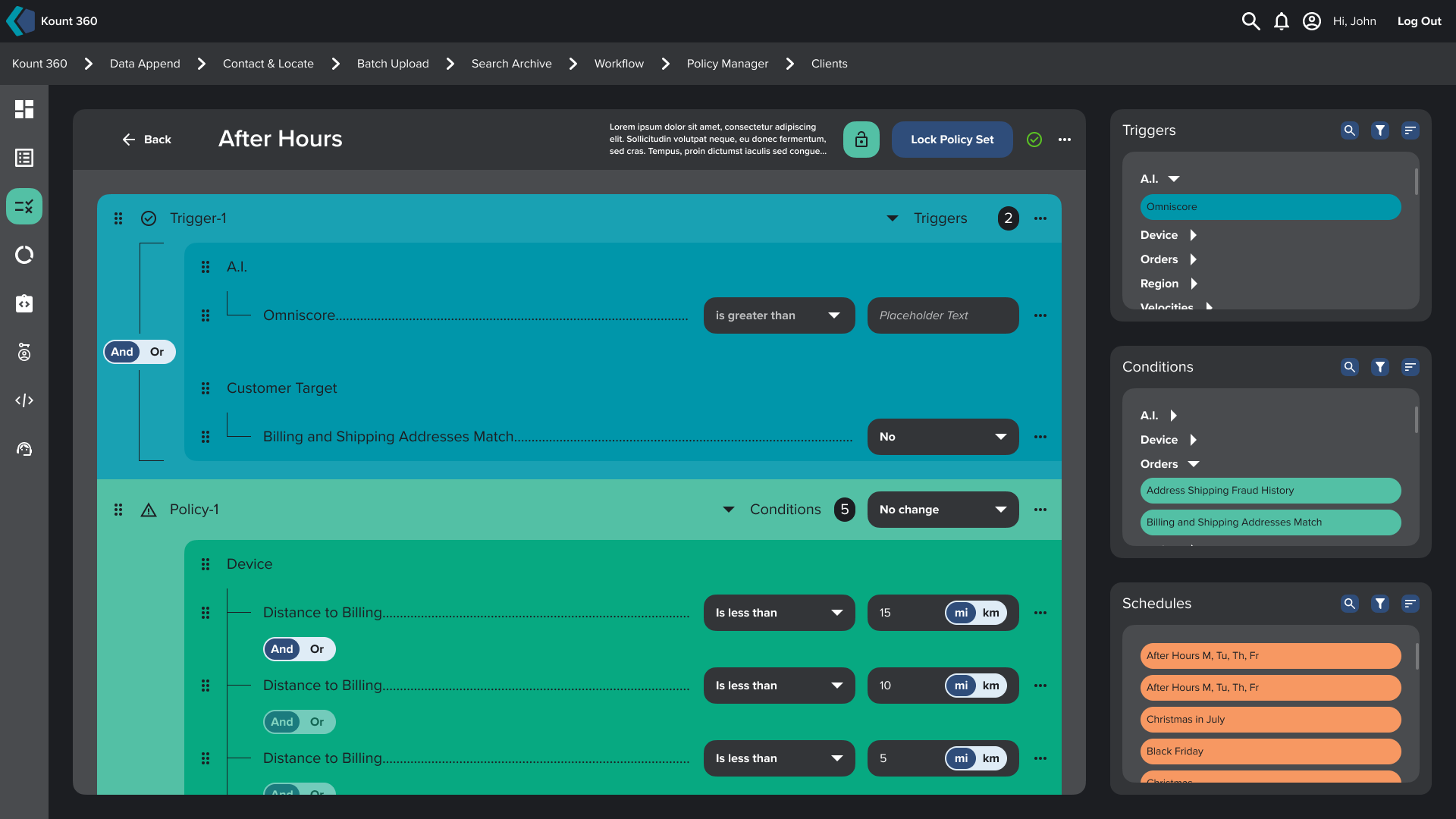Image resolution: width=1456 pixels, height=819 pixels.
Task: Open the list view sidebar icon
Action: point(24,158)
